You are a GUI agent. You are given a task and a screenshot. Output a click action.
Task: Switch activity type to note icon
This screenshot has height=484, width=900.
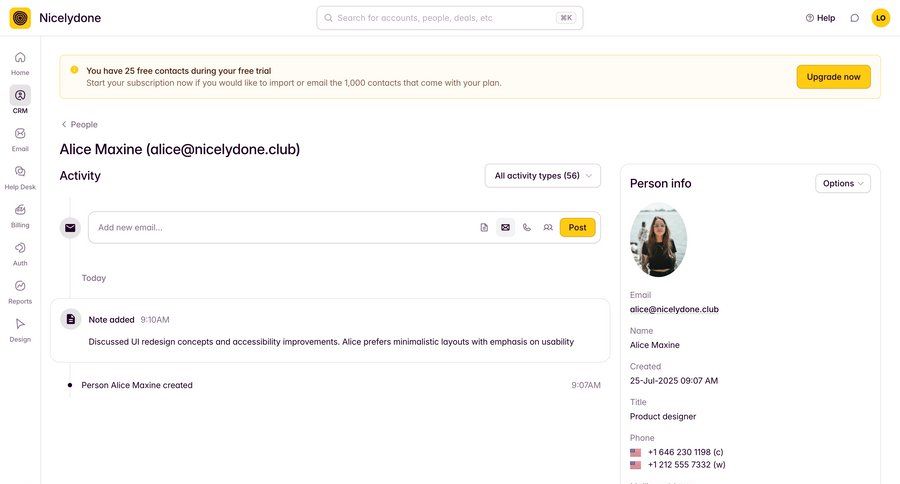tap(484, 228)
